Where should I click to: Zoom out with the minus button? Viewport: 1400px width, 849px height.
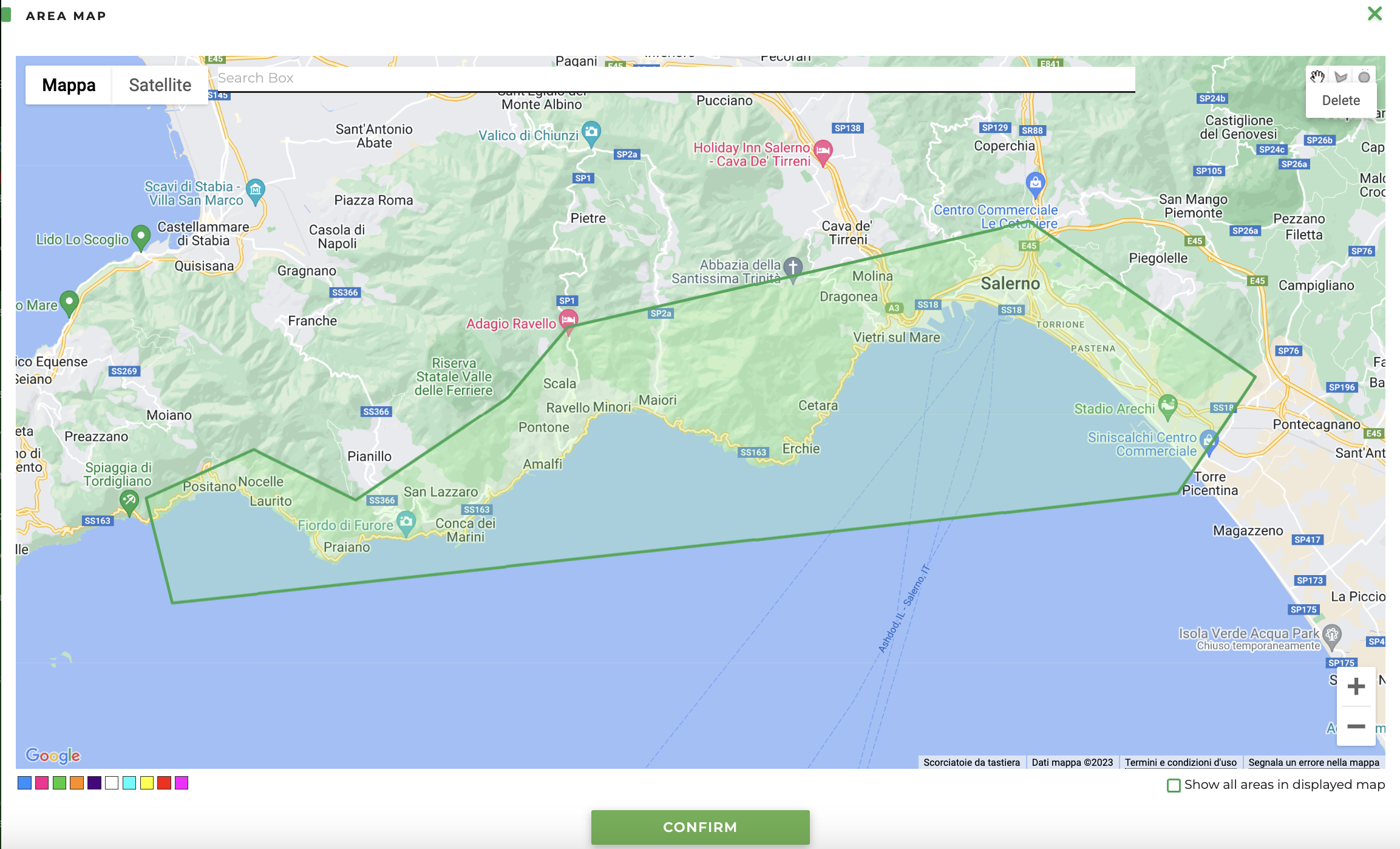click(1356, 726)
